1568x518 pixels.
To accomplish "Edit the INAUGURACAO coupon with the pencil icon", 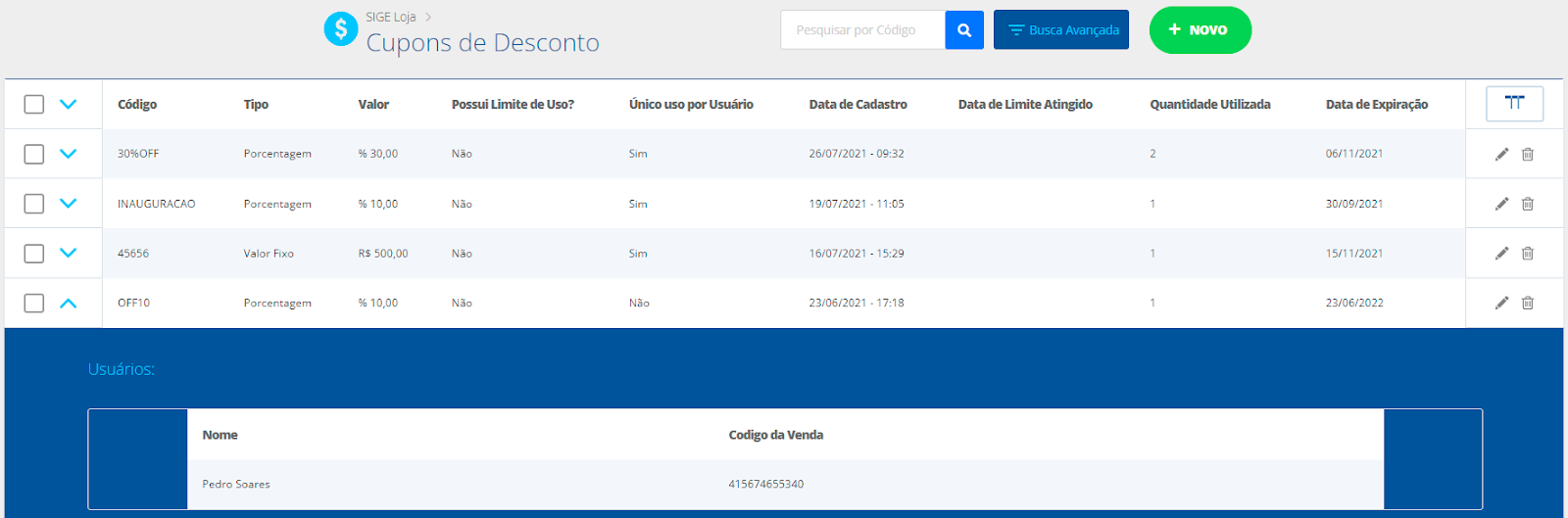I will 1501,204.
